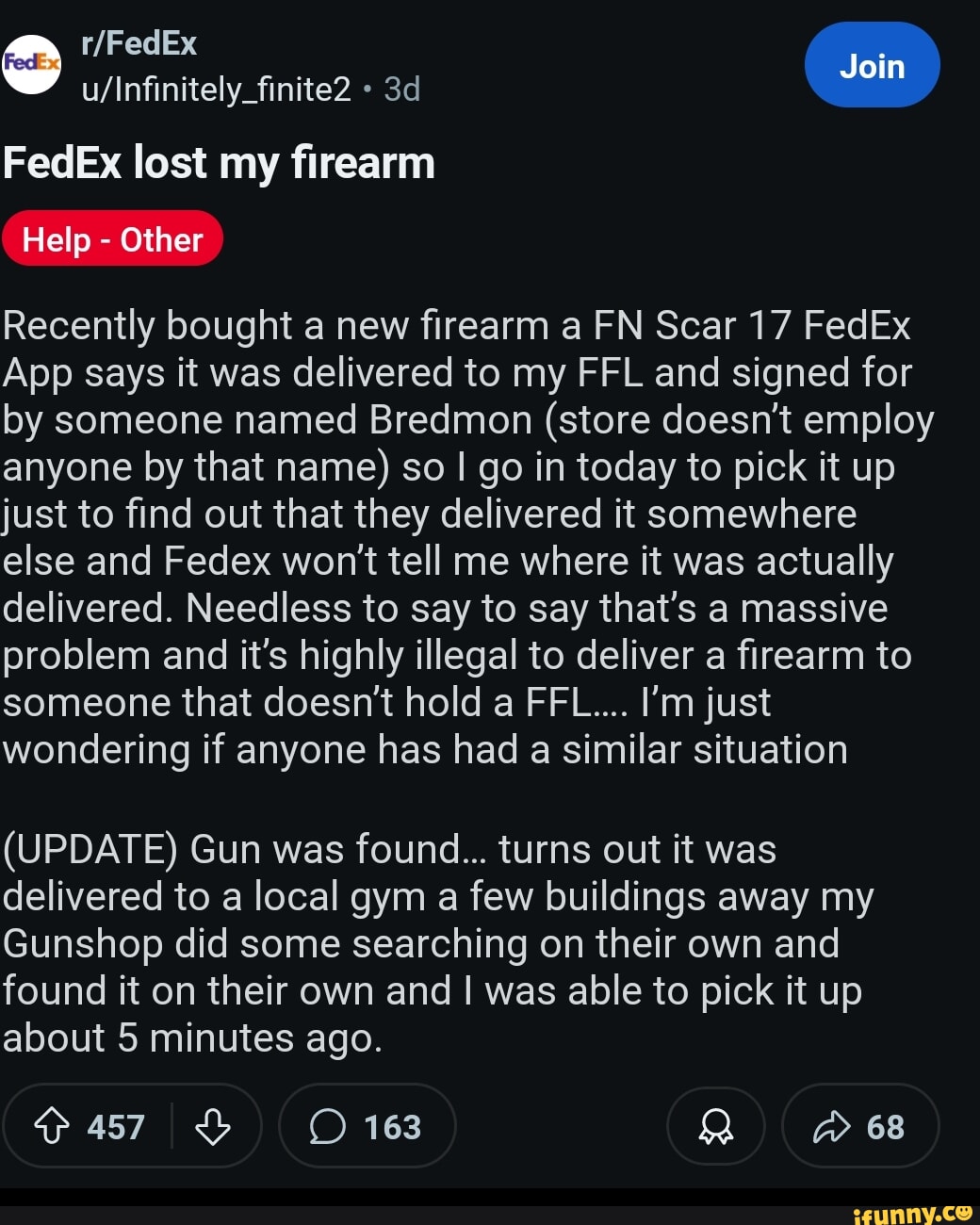Toggle membership with the Join button
This screenshot has width=980, height=1225.
[x=872, y=64]
